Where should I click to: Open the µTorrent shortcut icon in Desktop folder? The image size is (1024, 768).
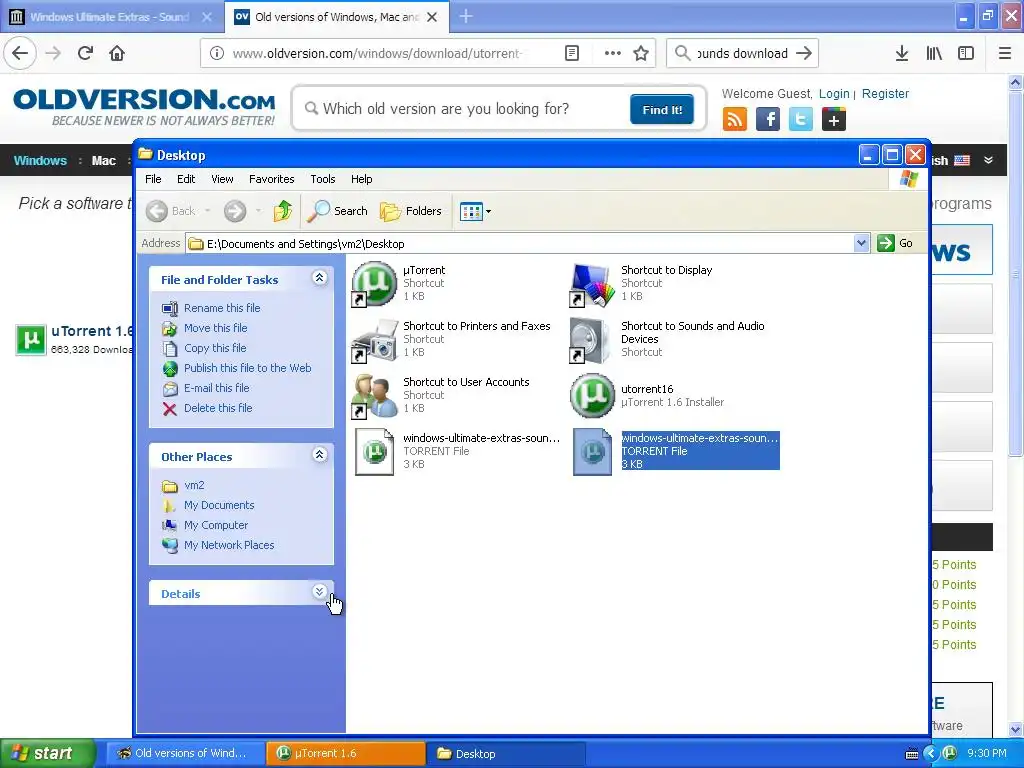click(374, 283)
